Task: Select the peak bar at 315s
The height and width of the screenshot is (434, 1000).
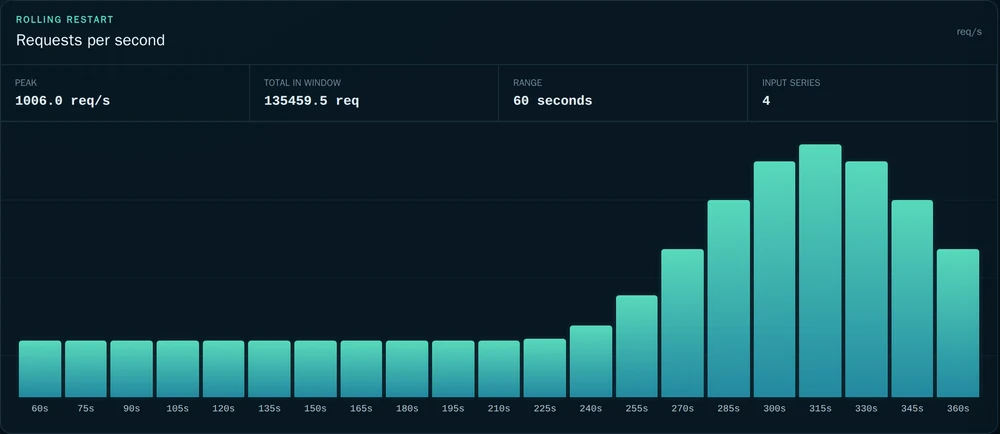Action: click(820, 271)
